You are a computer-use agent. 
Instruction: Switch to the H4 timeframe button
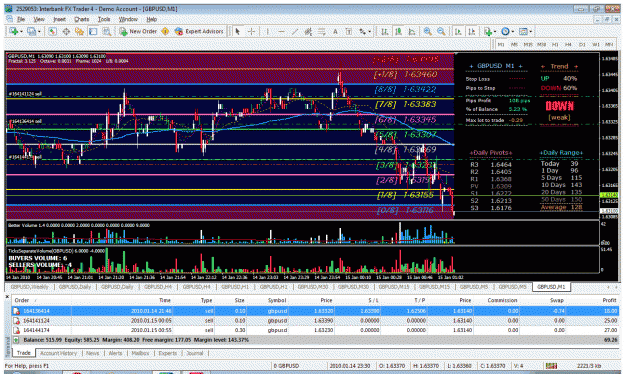click(x=568, y=44)
